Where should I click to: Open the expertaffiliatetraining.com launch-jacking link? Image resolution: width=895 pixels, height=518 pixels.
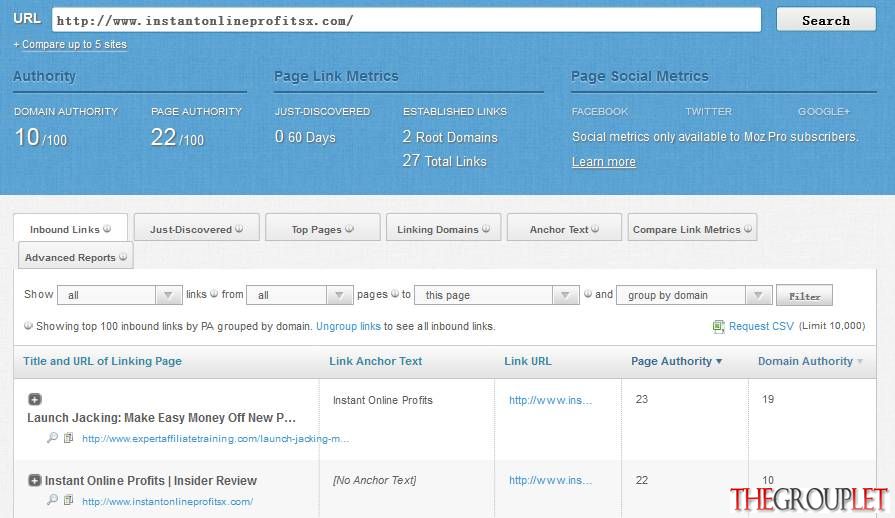(215, 439)
